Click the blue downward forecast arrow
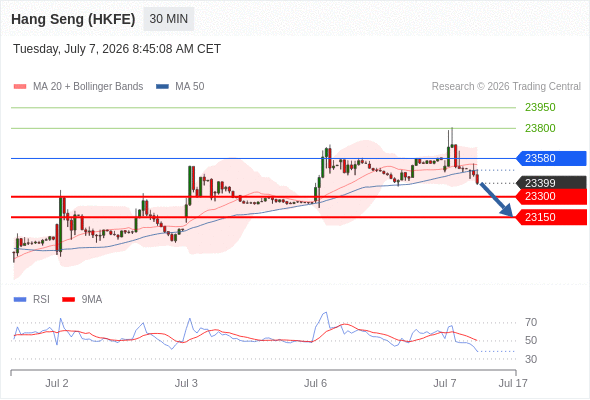This screenshot has height=400, width=590. 496,200
